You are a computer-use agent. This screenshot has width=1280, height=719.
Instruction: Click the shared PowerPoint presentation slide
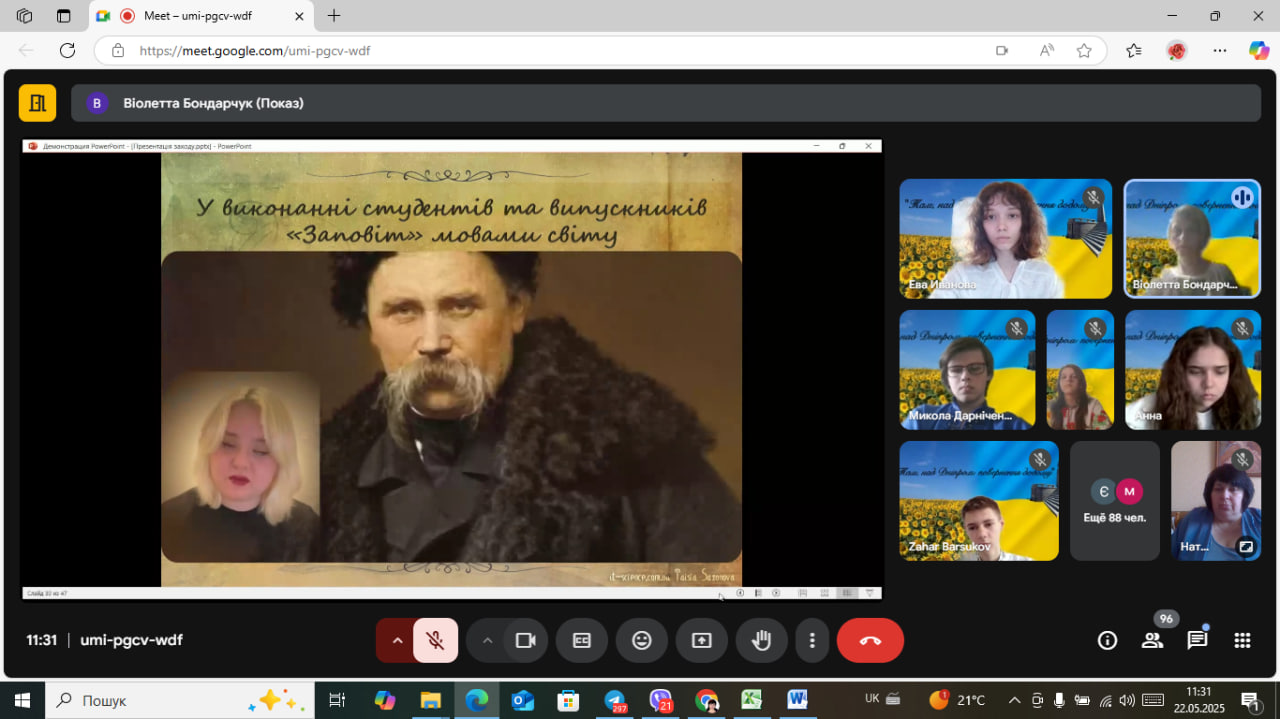452,369
